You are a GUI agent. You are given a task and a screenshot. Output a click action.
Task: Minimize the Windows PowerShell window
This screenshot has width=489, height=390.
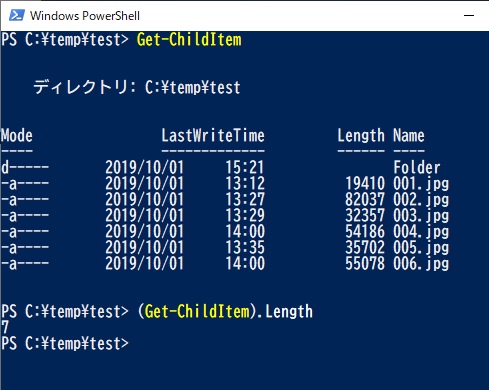point(469,15)
